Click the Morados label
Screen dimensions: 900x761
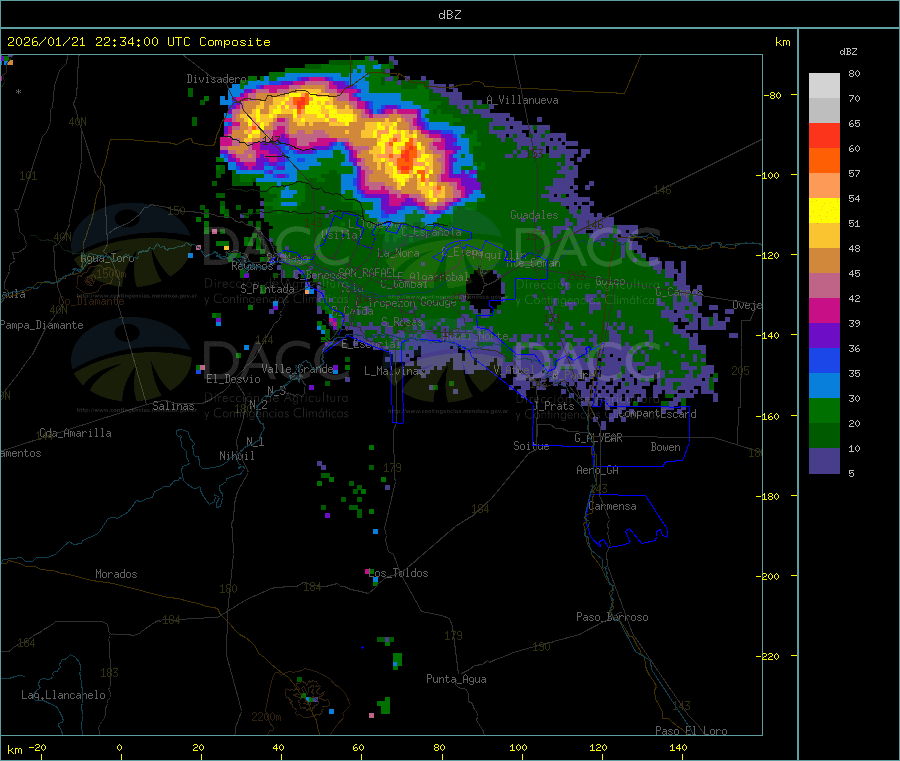pyautogui.click(x=116, y=574)
